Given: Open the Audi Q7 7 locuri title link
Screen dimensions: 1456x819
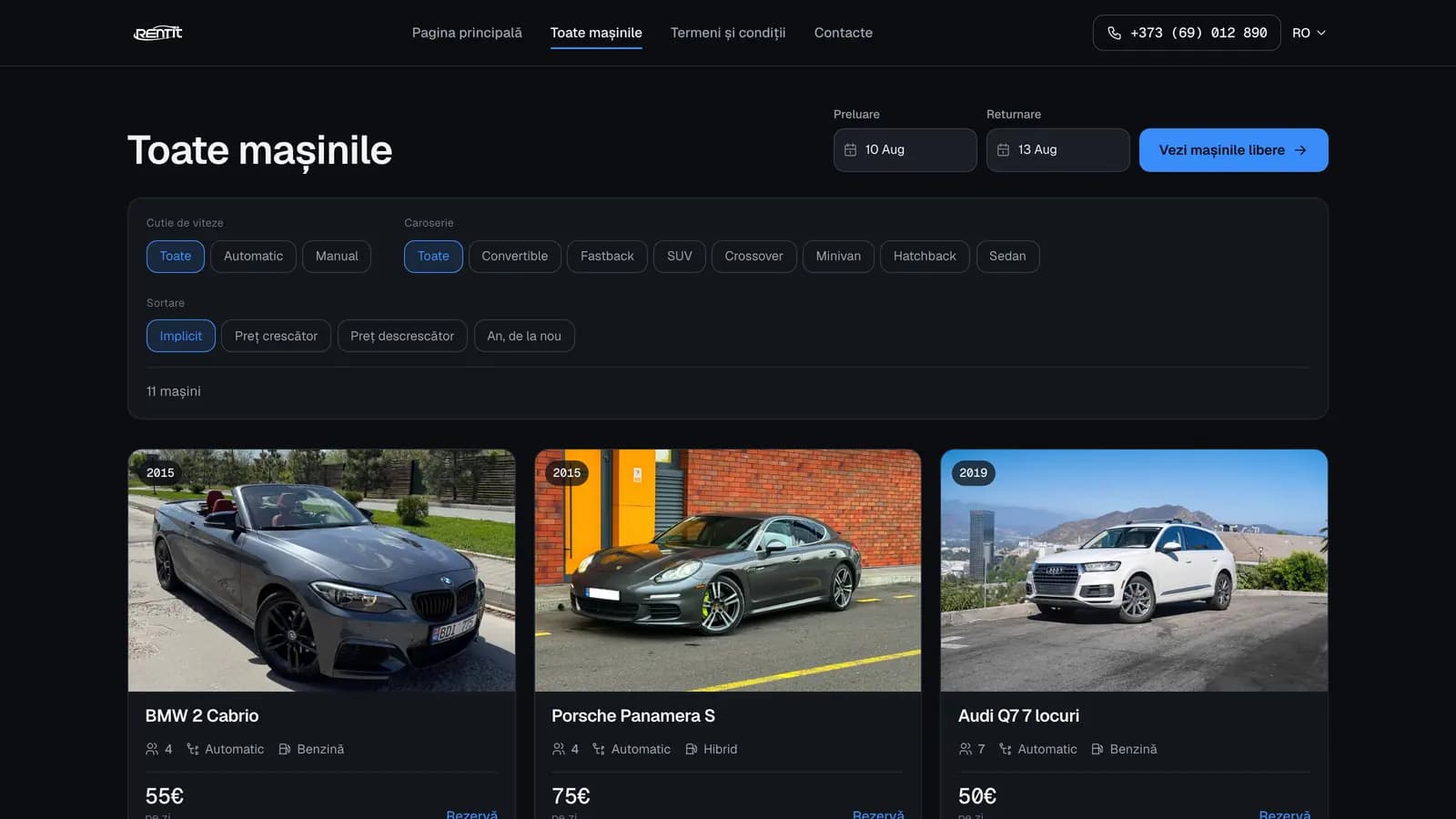Looking at the screenshot, I should [1019, 716].
